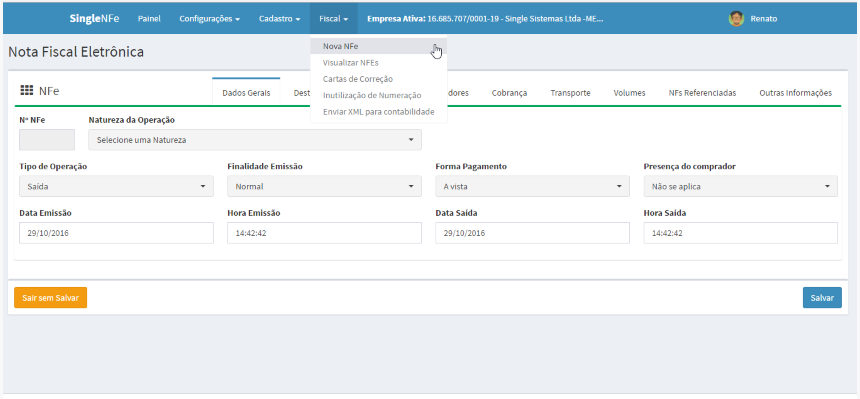Click the Hora Saída time field

click(740, 233)
